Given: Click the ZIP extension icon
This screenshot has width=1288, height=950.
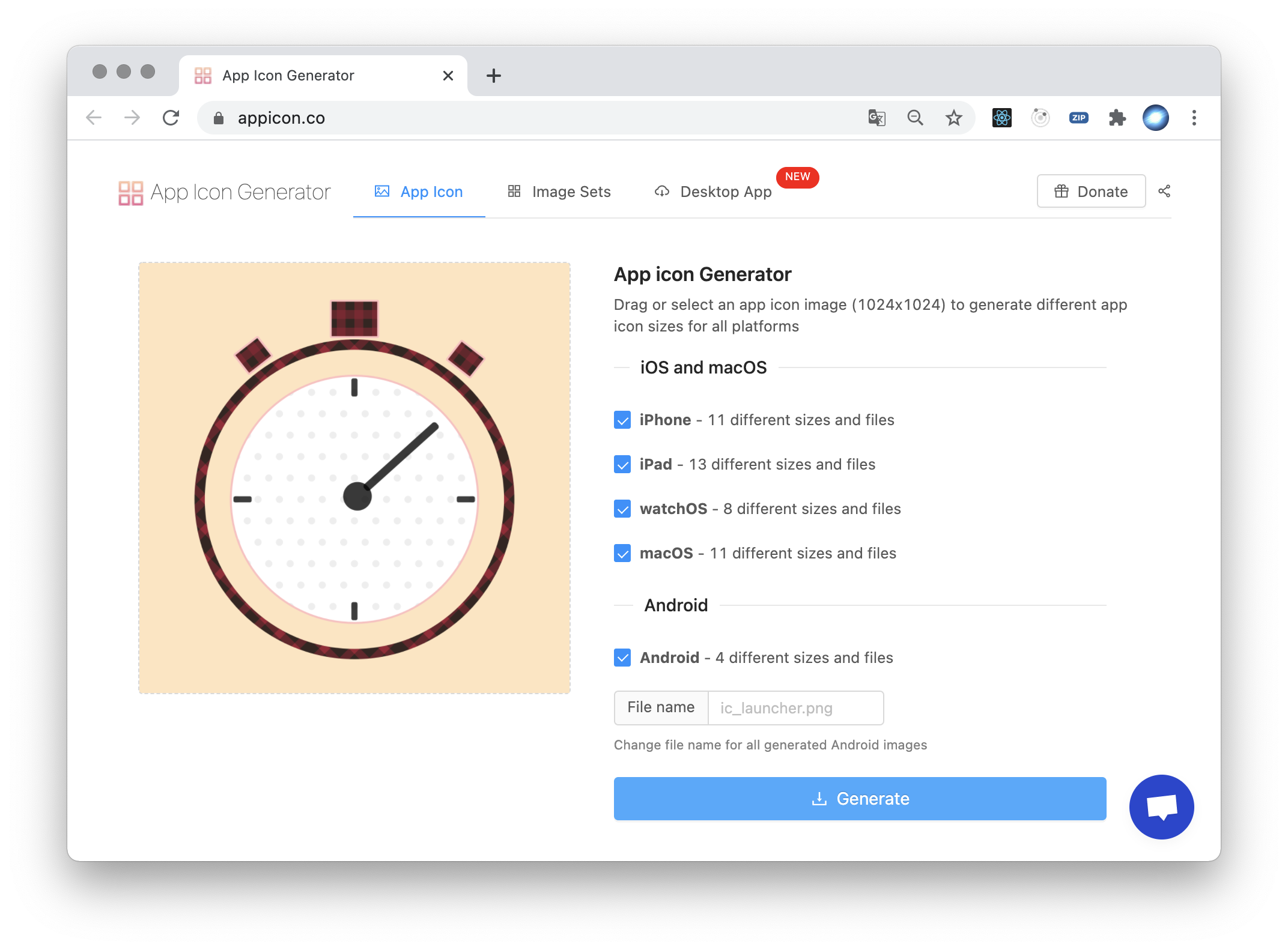Looking at the screenshot, I should click(x=1078, y=118).
